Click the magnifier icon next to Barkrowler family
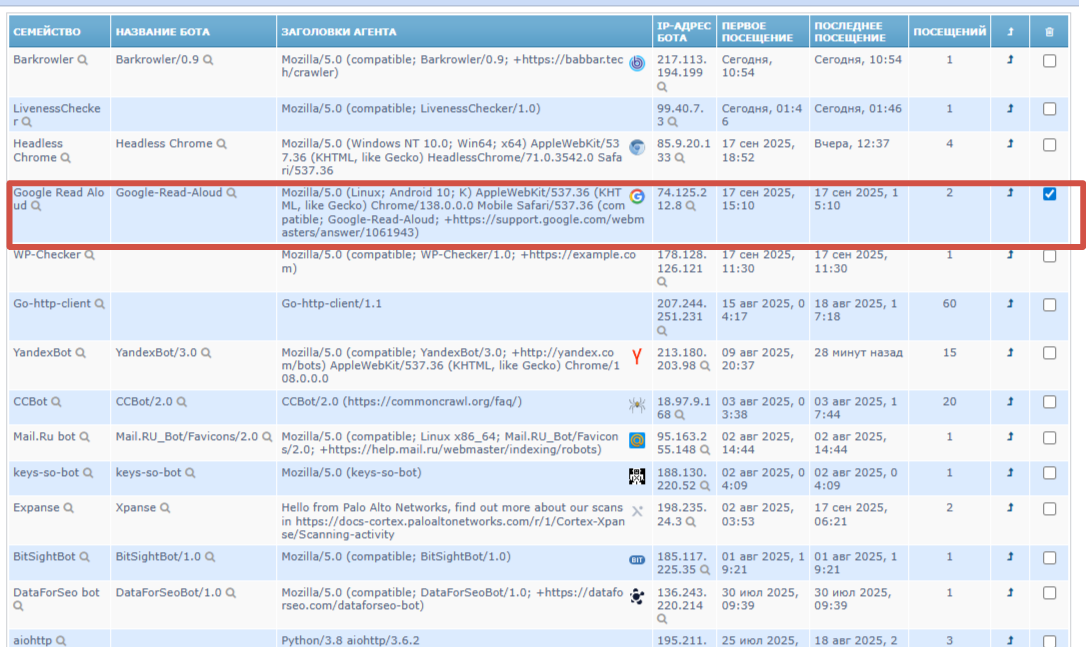This screenshot has height=647, width=1086. 83,60
